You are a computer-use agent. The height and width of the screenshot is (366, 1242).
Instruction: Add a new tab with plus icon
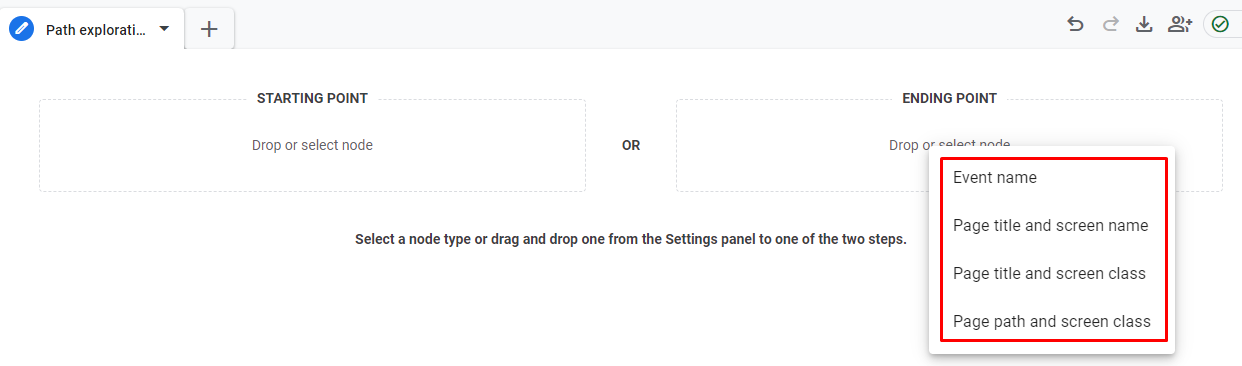[x=209, y=29]
